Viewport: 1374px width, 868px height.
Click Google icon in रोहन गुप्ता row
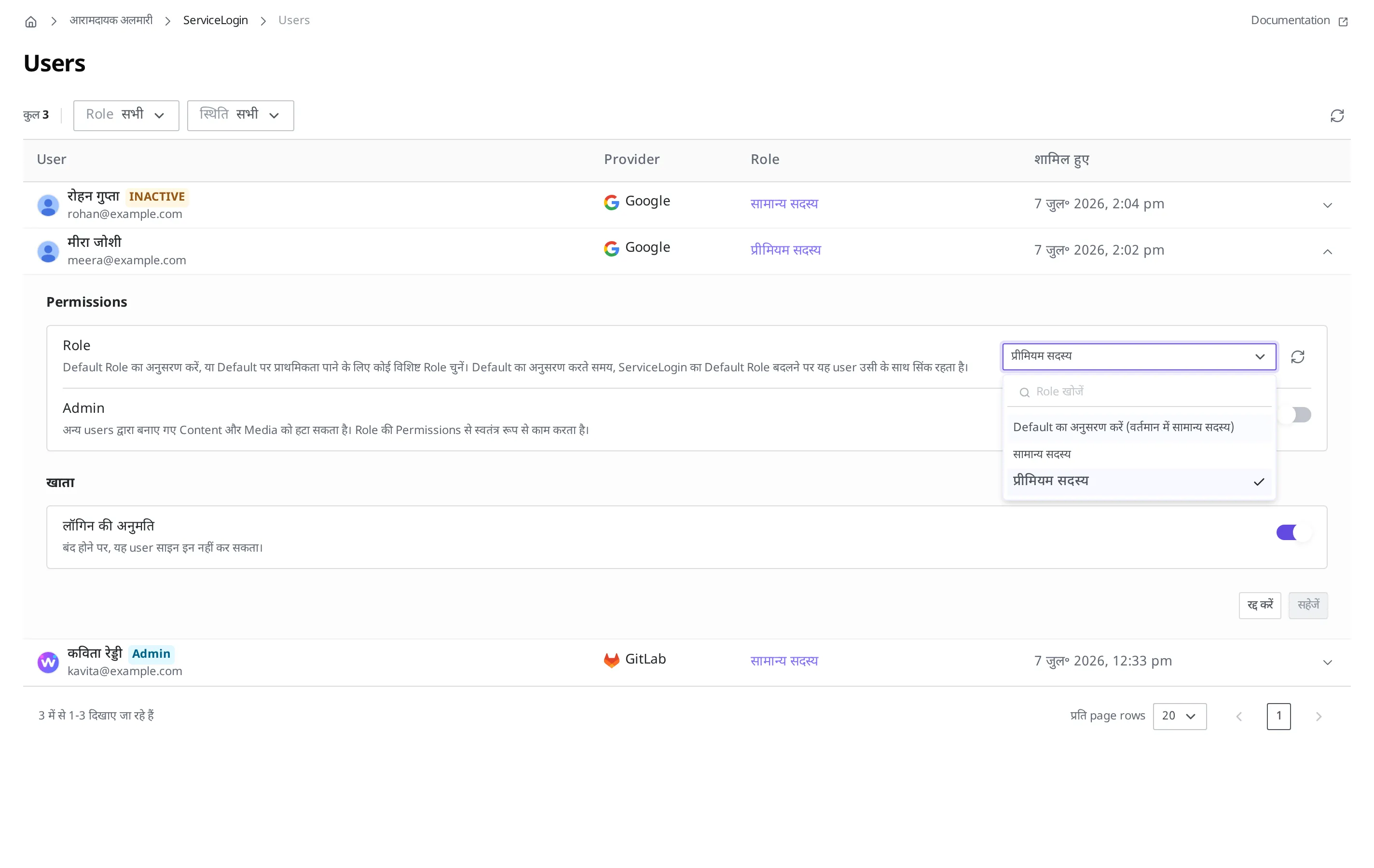point(612,202)
